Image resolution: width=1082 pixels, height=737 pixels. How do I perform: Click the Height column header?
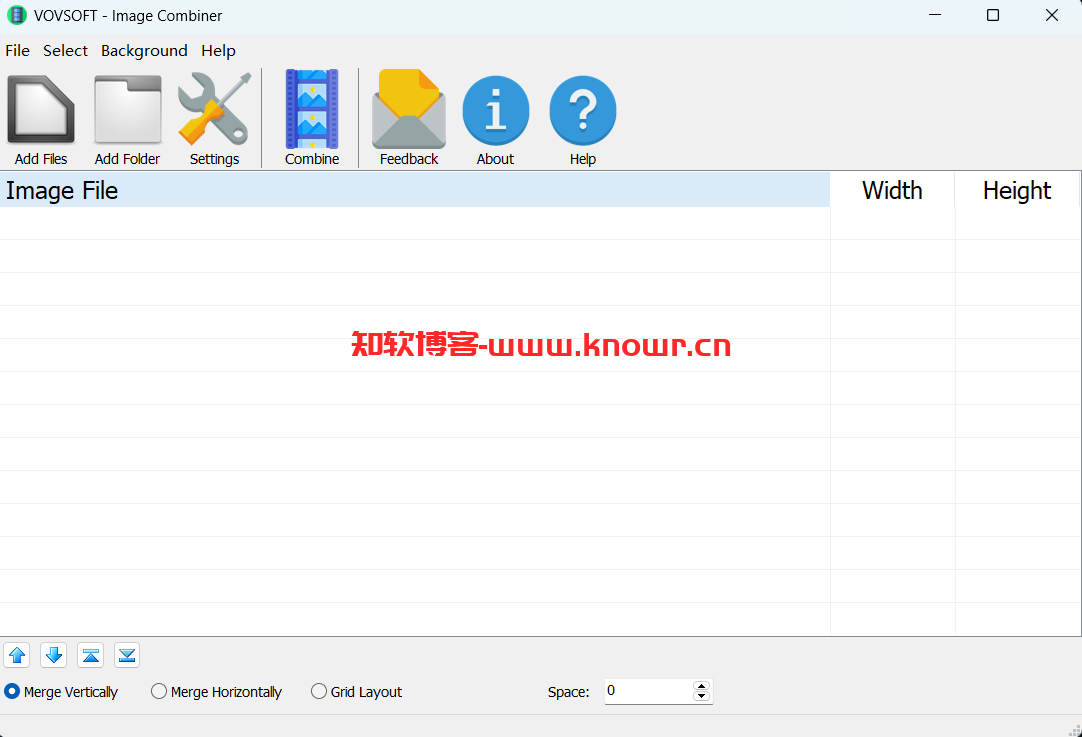click(x=1017, y=190)
